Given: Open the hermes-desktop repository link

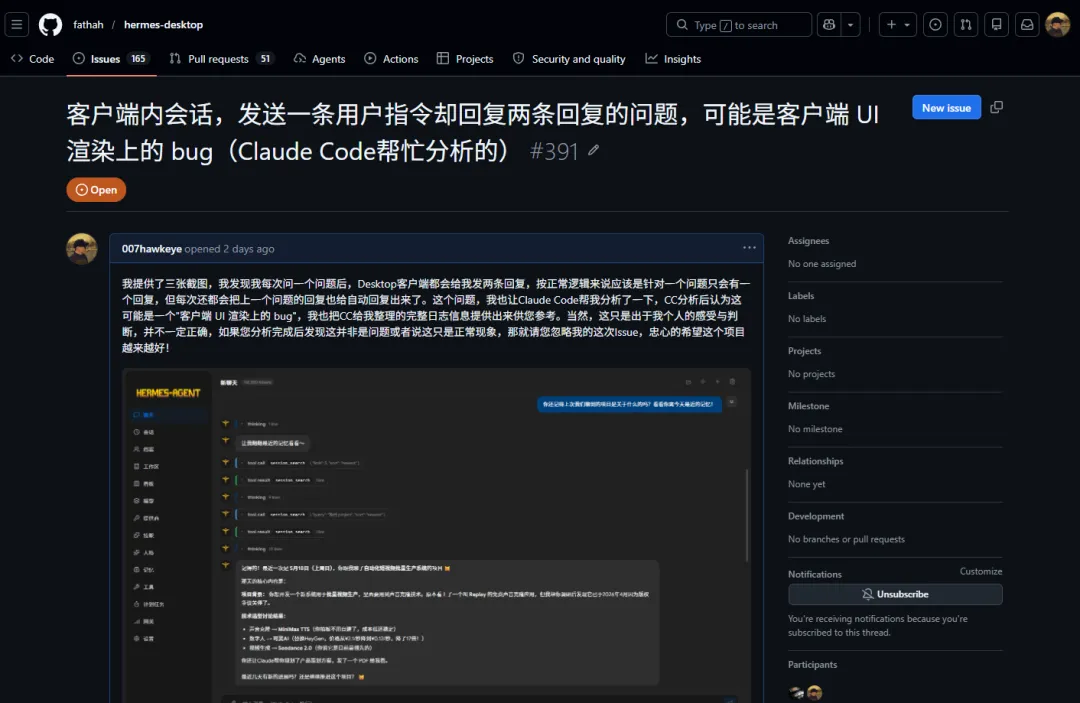Looking at the screenshot, I should [163, 25].
